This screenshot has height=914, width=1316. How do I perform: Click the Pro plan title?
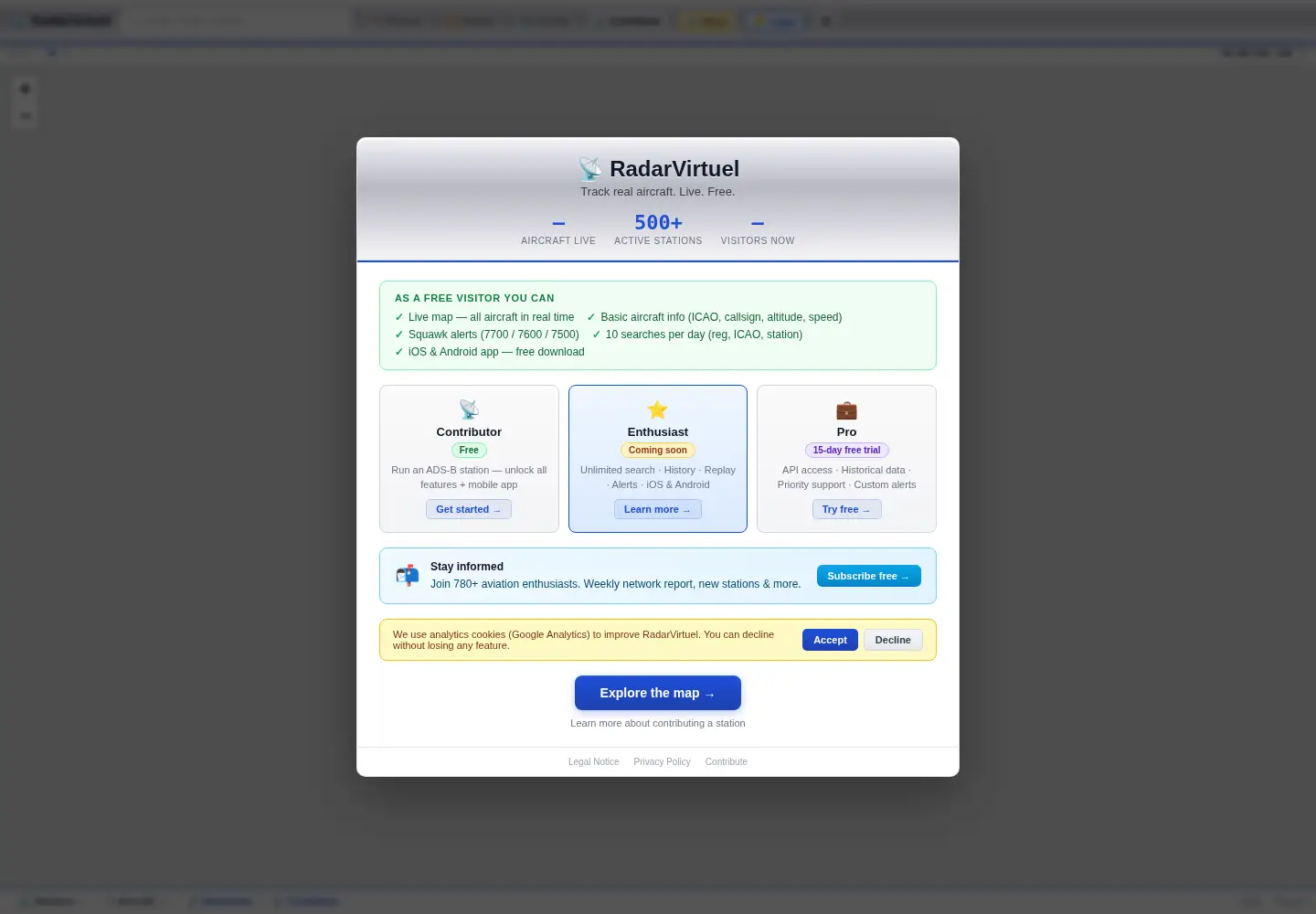[x=846, y=431]
